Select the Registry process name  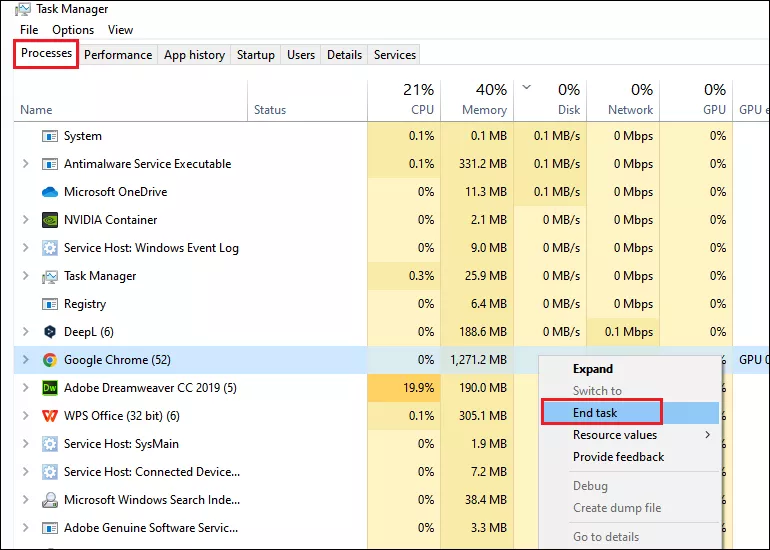(x=85, y=304)
